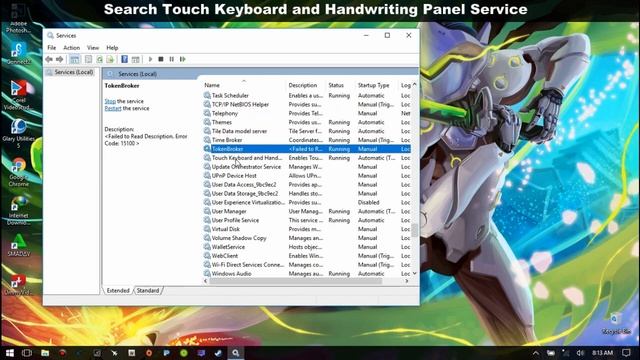Click the scroll-right arrow of services list
Screen dimensions: 640x360
pos(407,281)
